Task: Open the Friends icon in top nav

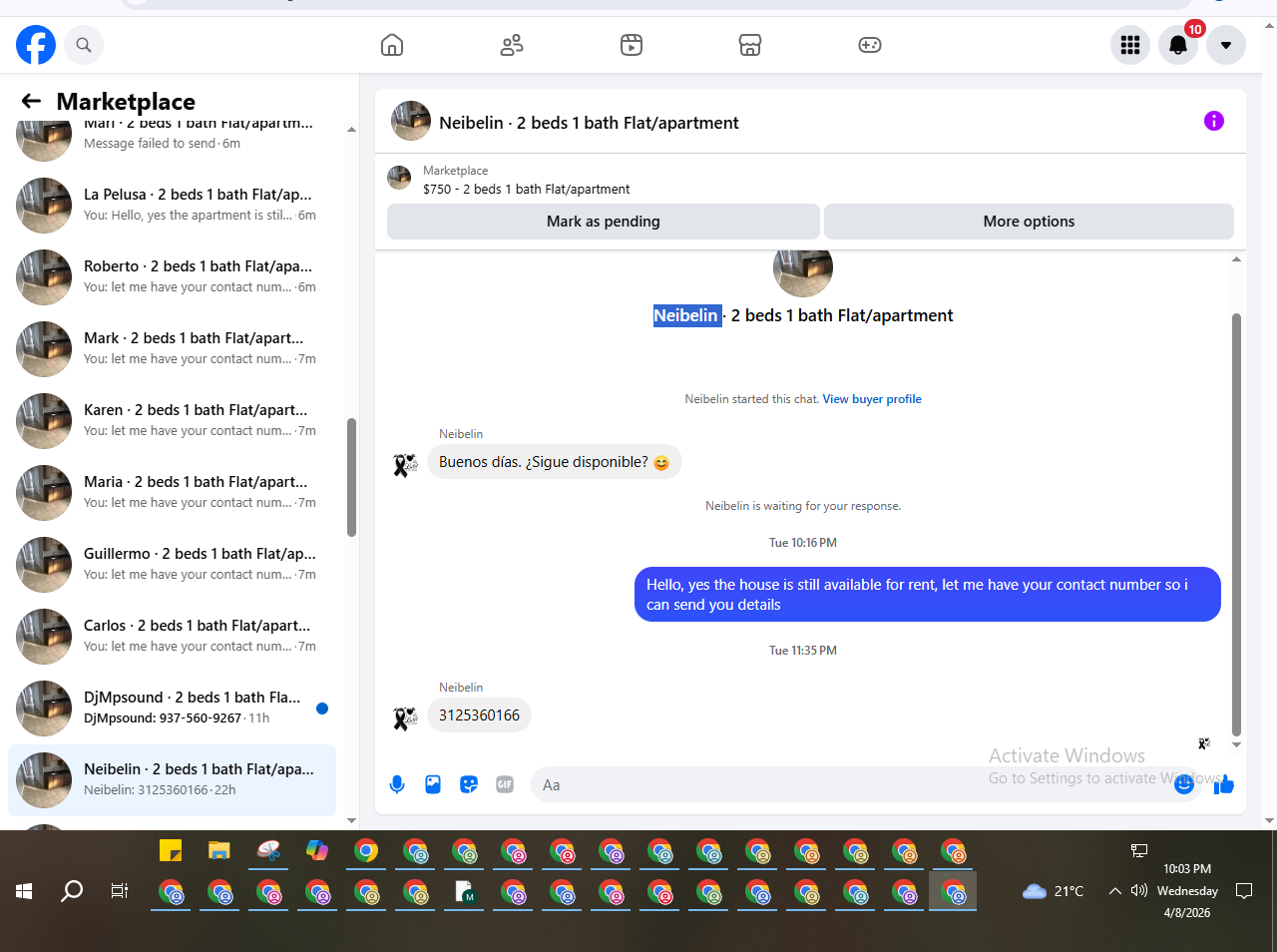Action: tap(512, 45)
